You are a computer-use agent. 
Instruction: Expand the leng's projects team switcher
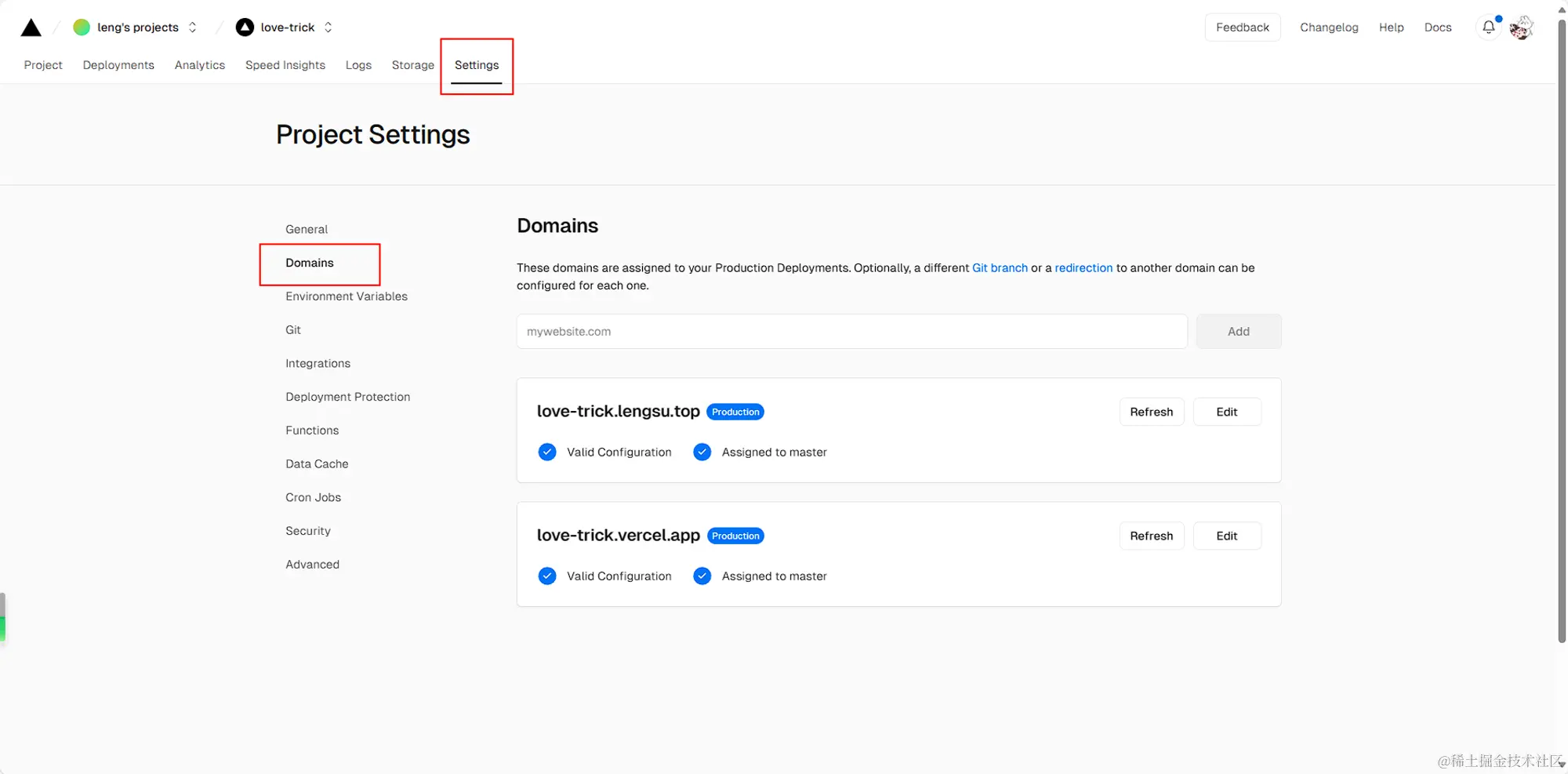click(193, 27)
